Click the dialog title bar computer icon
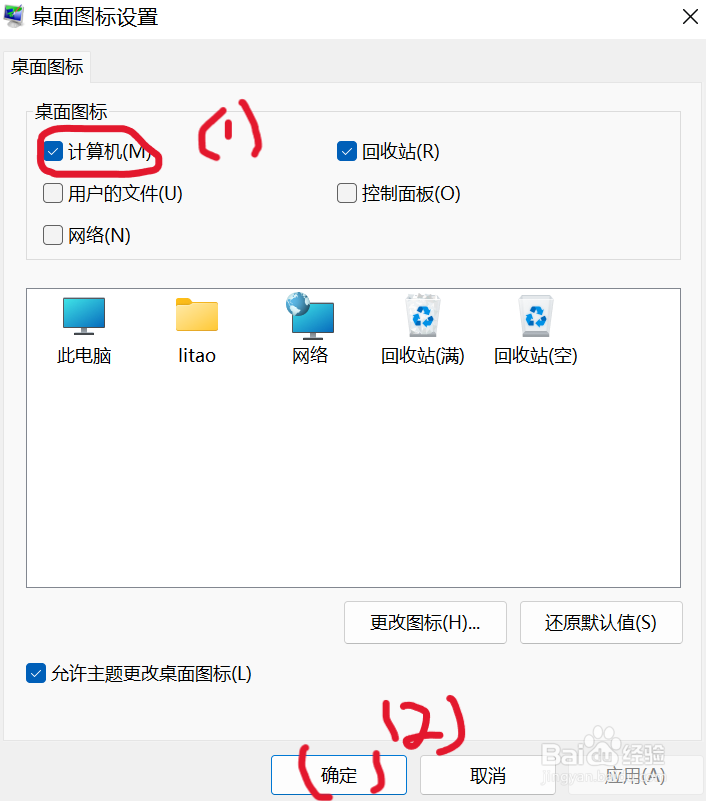Image resolution: width=706 pixels, height=801 pixels. 14,16
